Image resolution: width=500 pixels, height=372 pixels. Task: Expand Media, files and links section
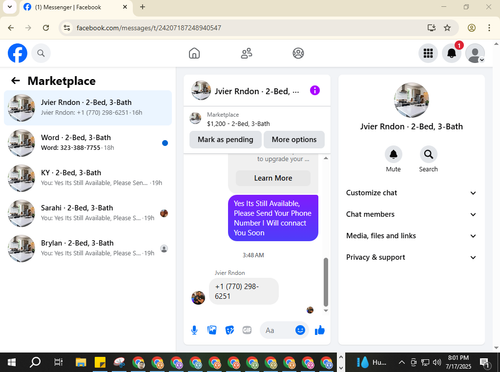pos(411,236)
